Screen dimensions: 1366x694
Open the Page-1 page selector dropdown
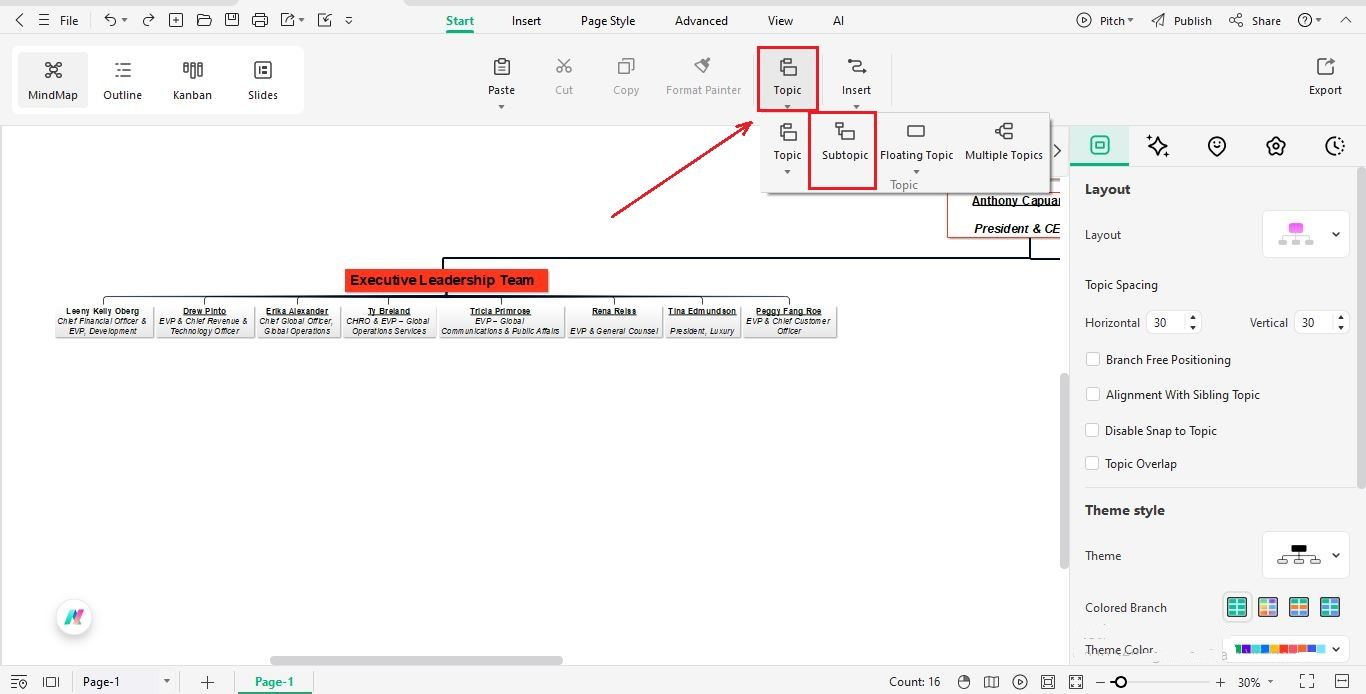click(166, 682)
